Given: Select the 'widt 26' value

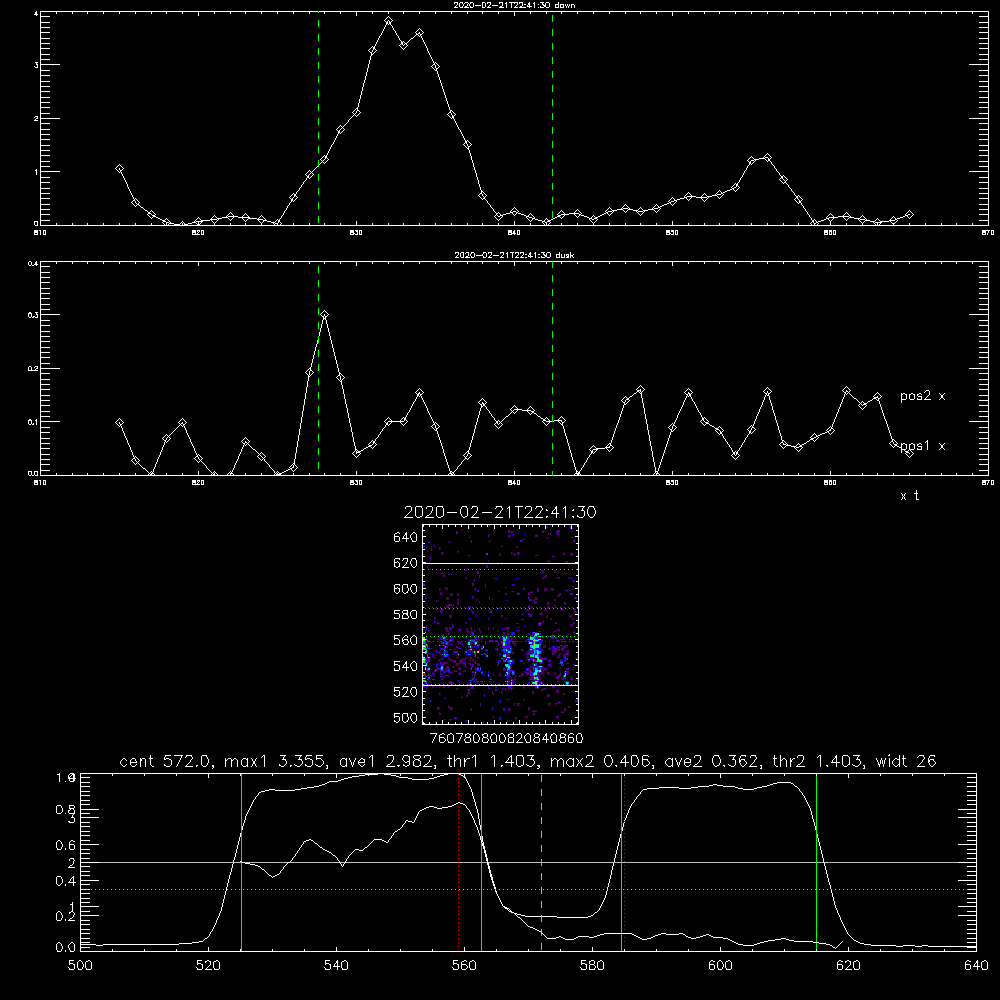Looking at the screenshot, I should click(x=906, y=761).
